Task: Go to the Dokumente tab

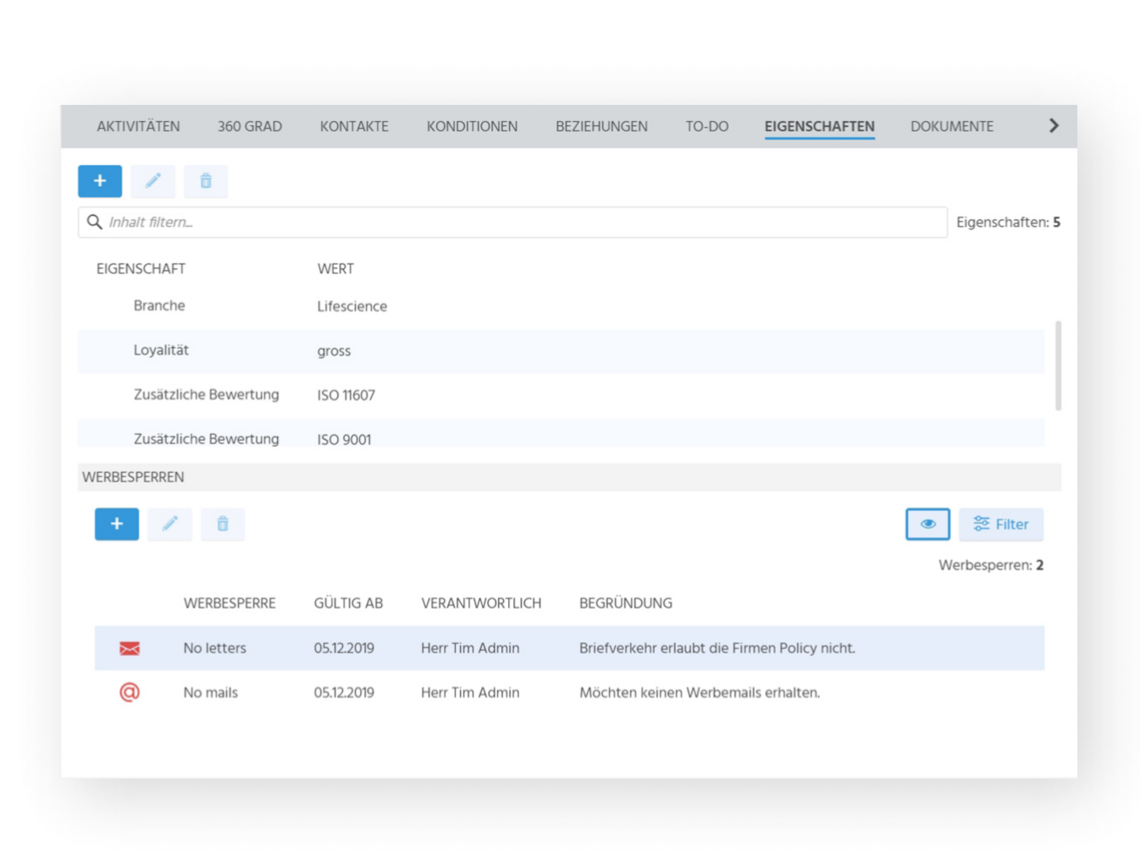Action: tap(951, 127)
